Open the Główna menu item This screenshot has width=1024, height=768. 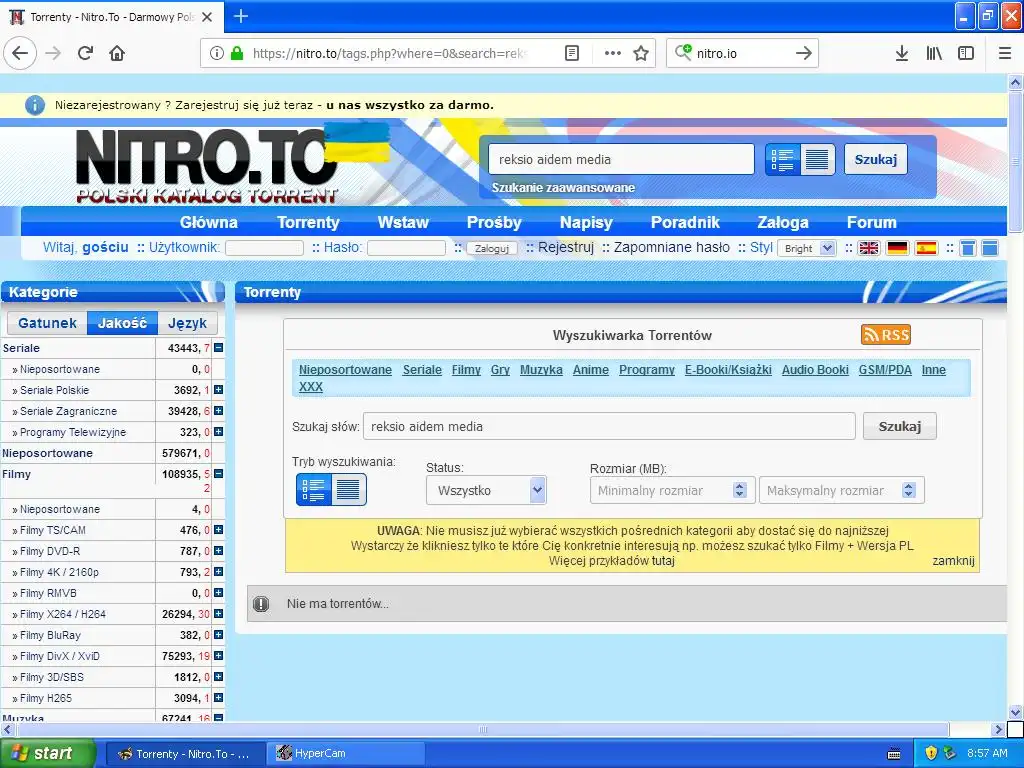click(209, 223)
